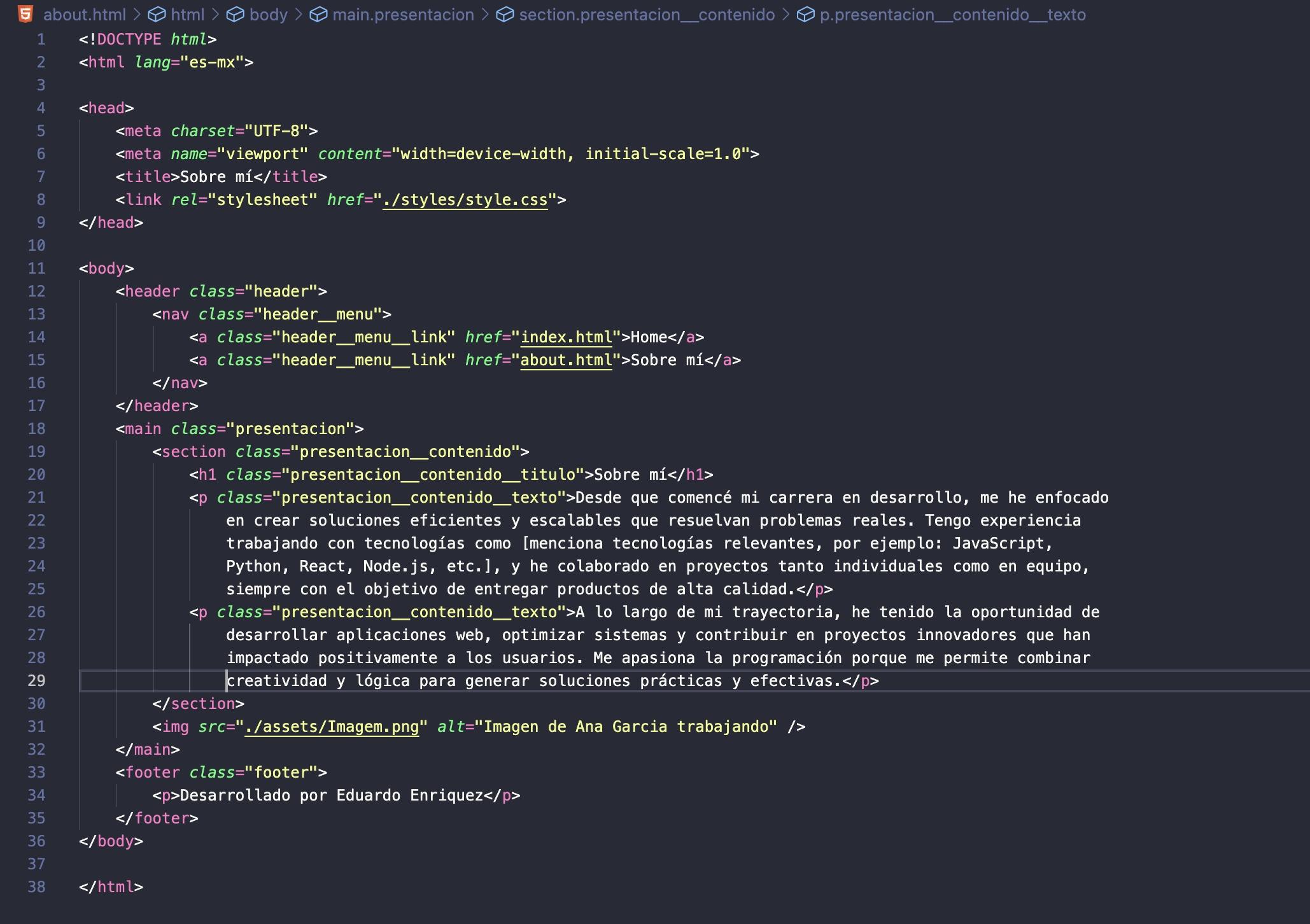Click the opening body tag
1310x924 pixels.
click(x=106, y=269)
